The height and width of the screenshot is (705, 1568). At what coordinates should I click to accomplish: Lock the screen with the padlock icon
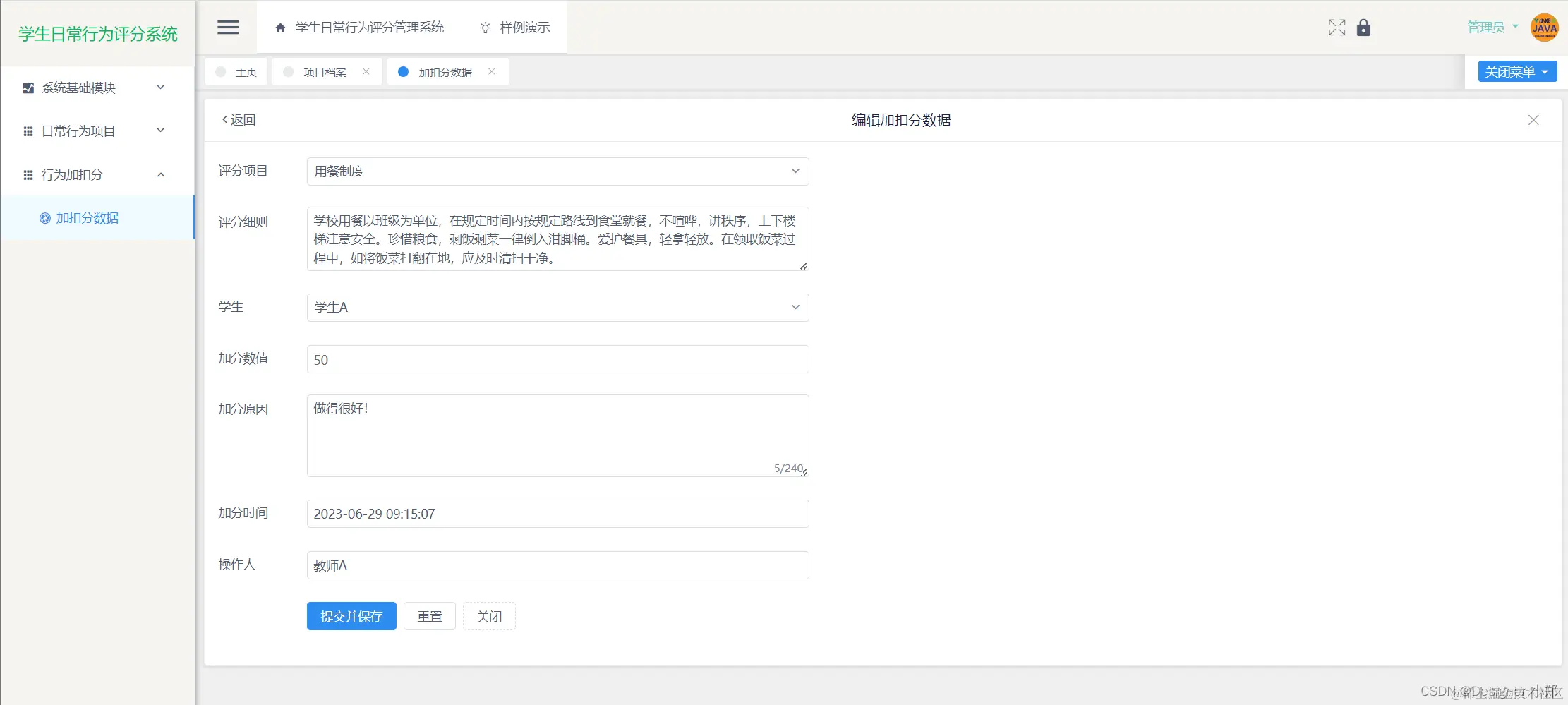point(1363,28)
